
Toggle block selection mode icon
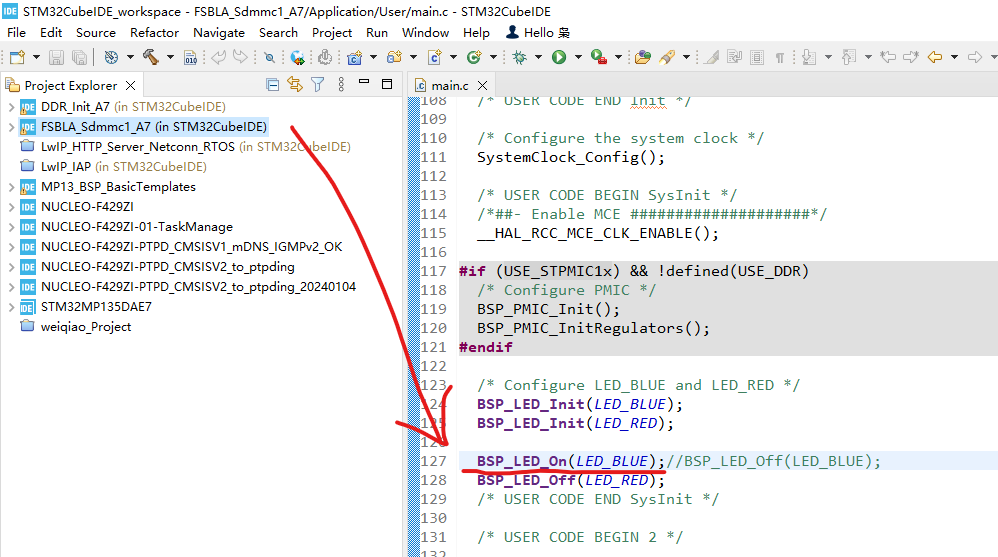coord(757,57)
